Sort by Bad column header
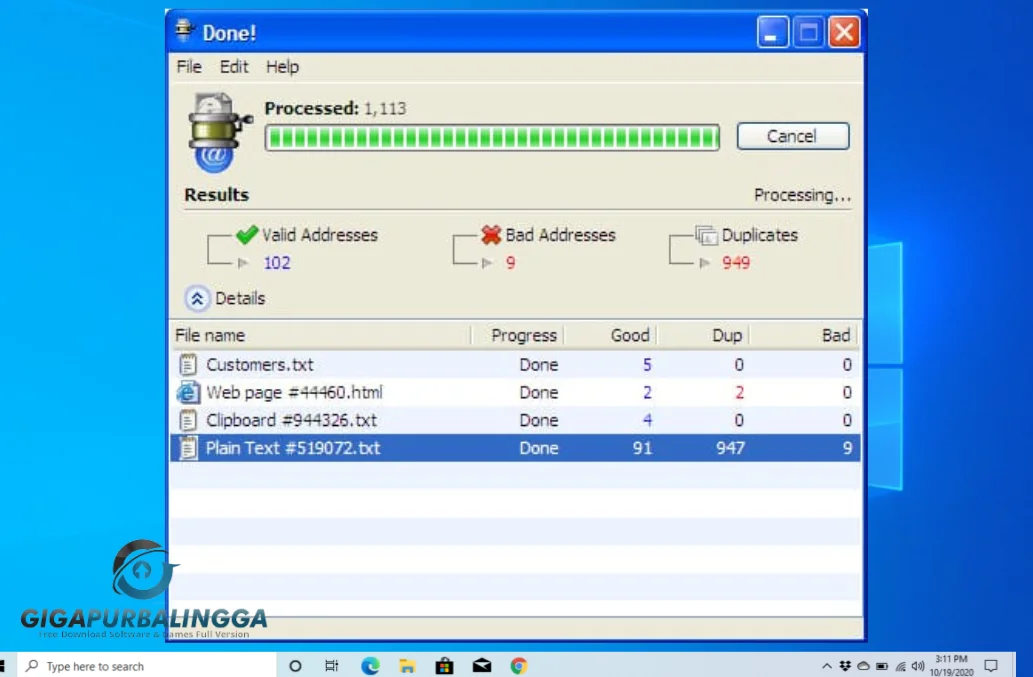1033x677 pixels. [x=804, y=335]
